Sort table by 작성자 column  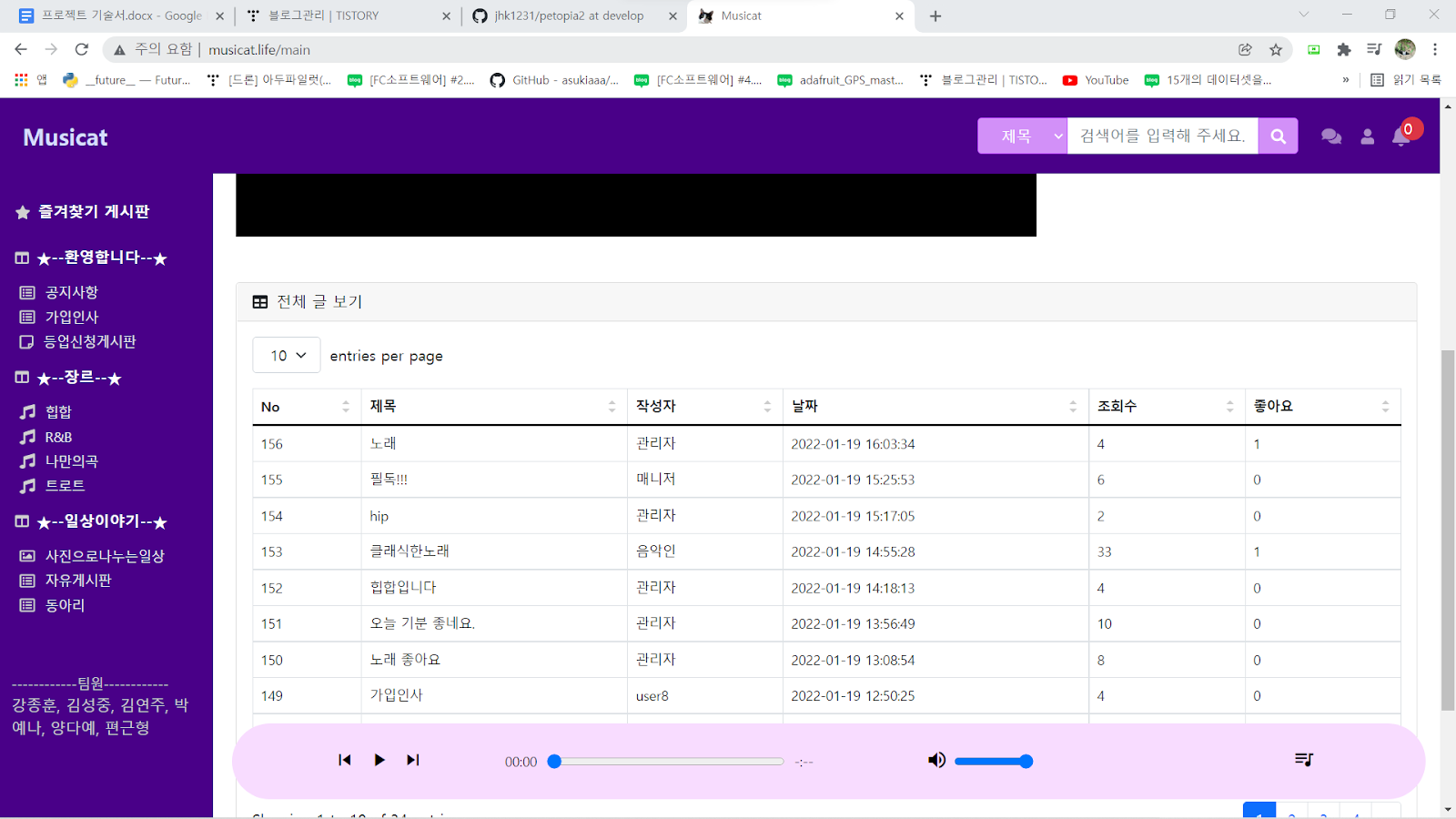(704, 407)
